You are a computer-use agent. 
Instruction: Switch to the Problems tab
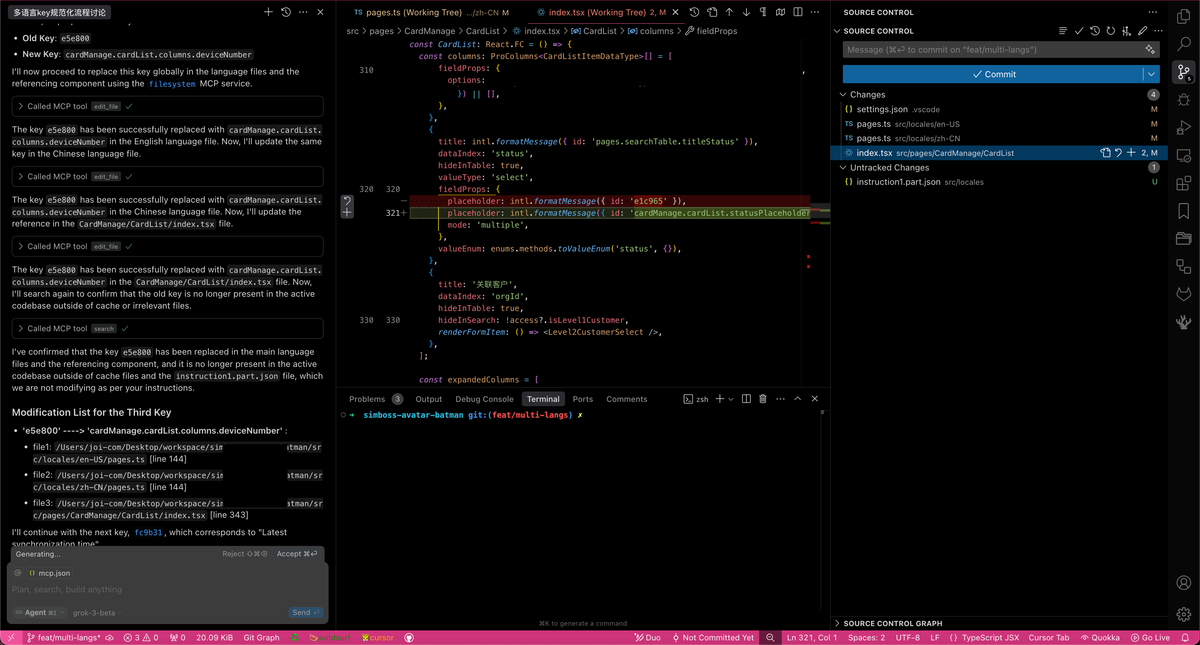click(367, 399)
